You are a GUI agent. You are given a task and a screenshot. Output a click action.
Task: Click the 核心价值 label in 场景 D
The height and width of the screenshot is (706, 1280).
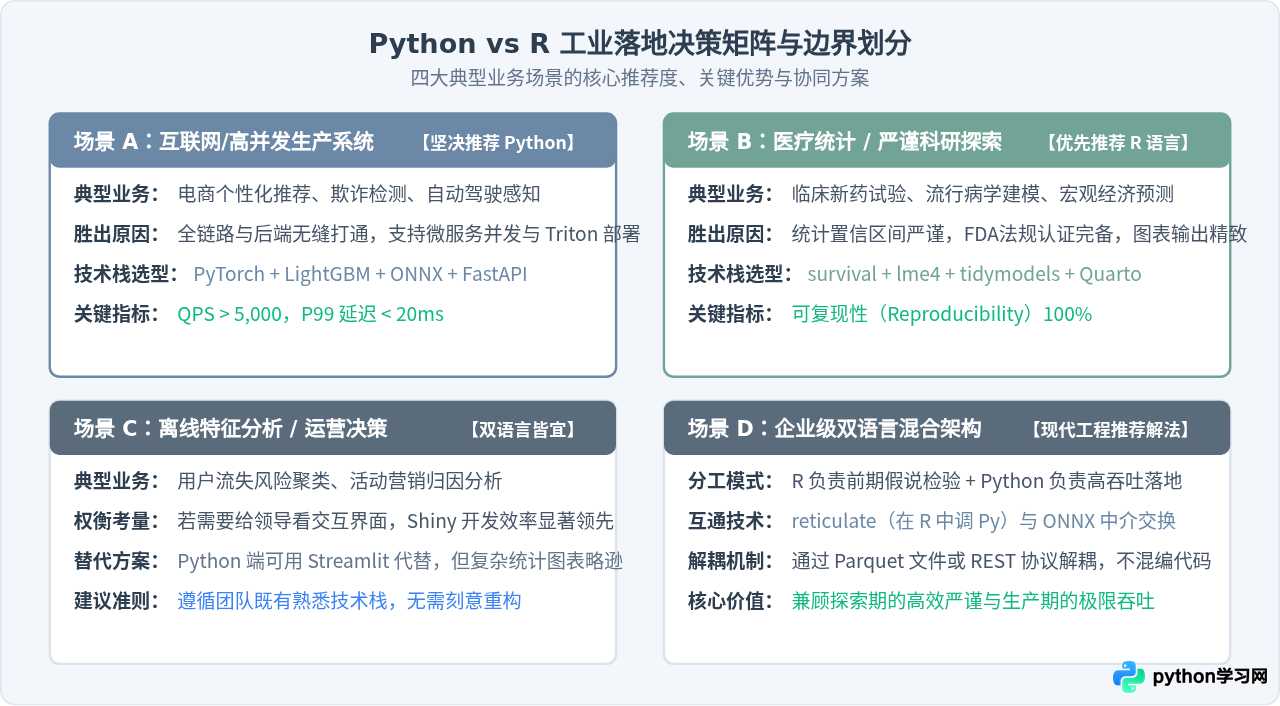coord(730,601)
